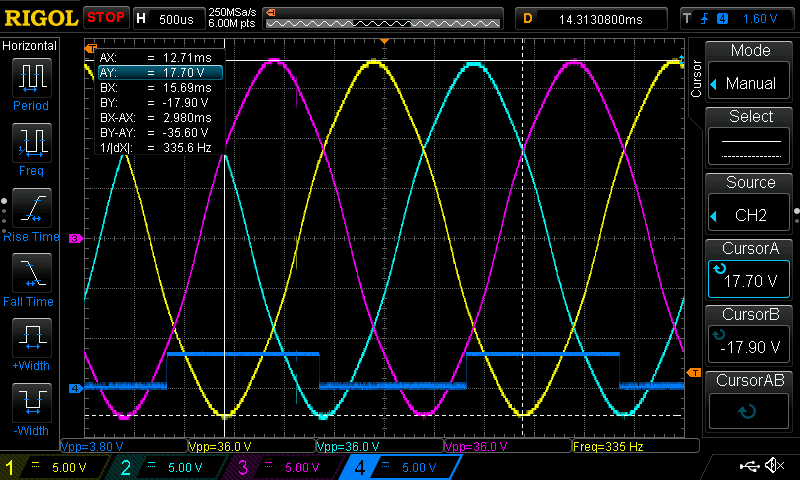
Task: Select the AY 17.70 V cursor row
Action: pyautogui.click(x=160, y=72)
